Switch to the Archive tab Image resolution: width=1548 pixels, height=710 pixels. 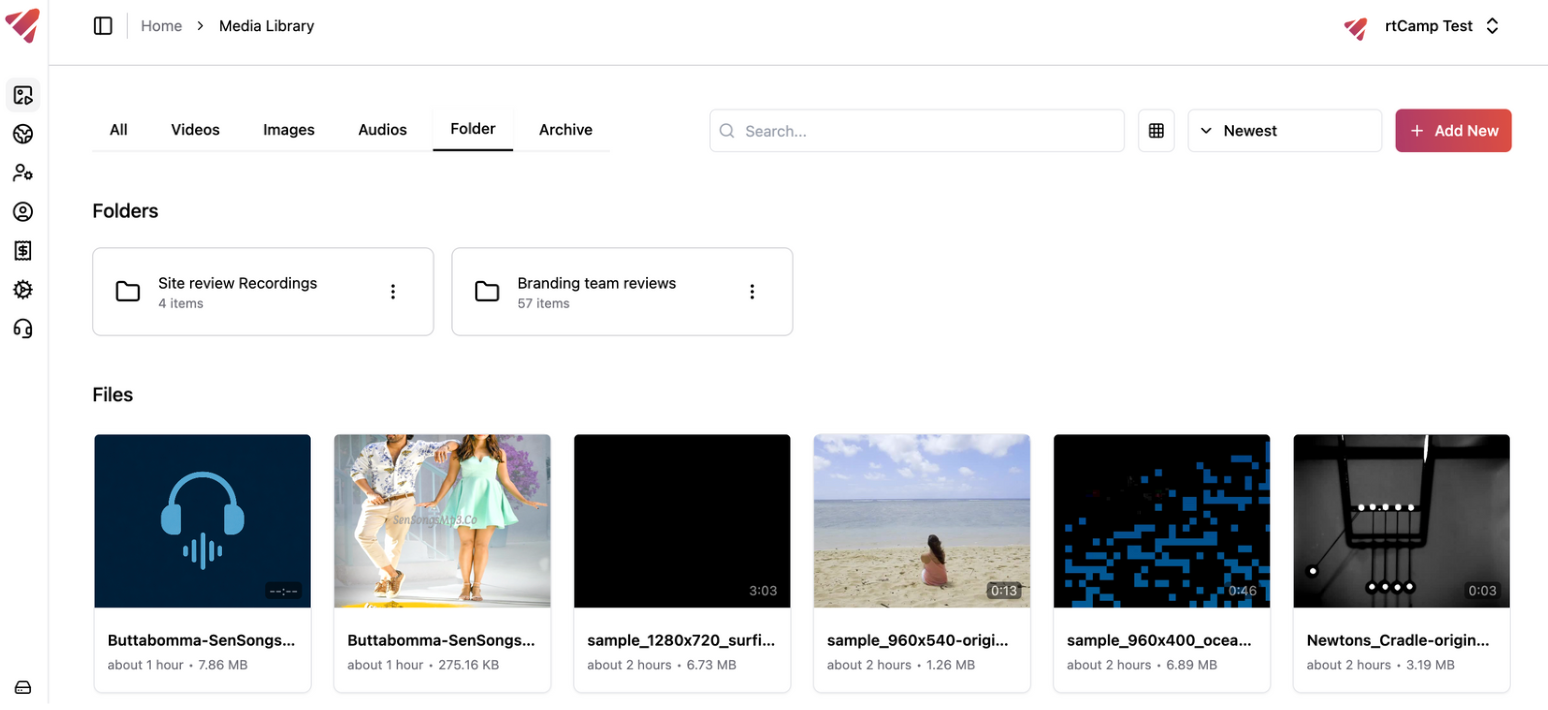[565, 129]
